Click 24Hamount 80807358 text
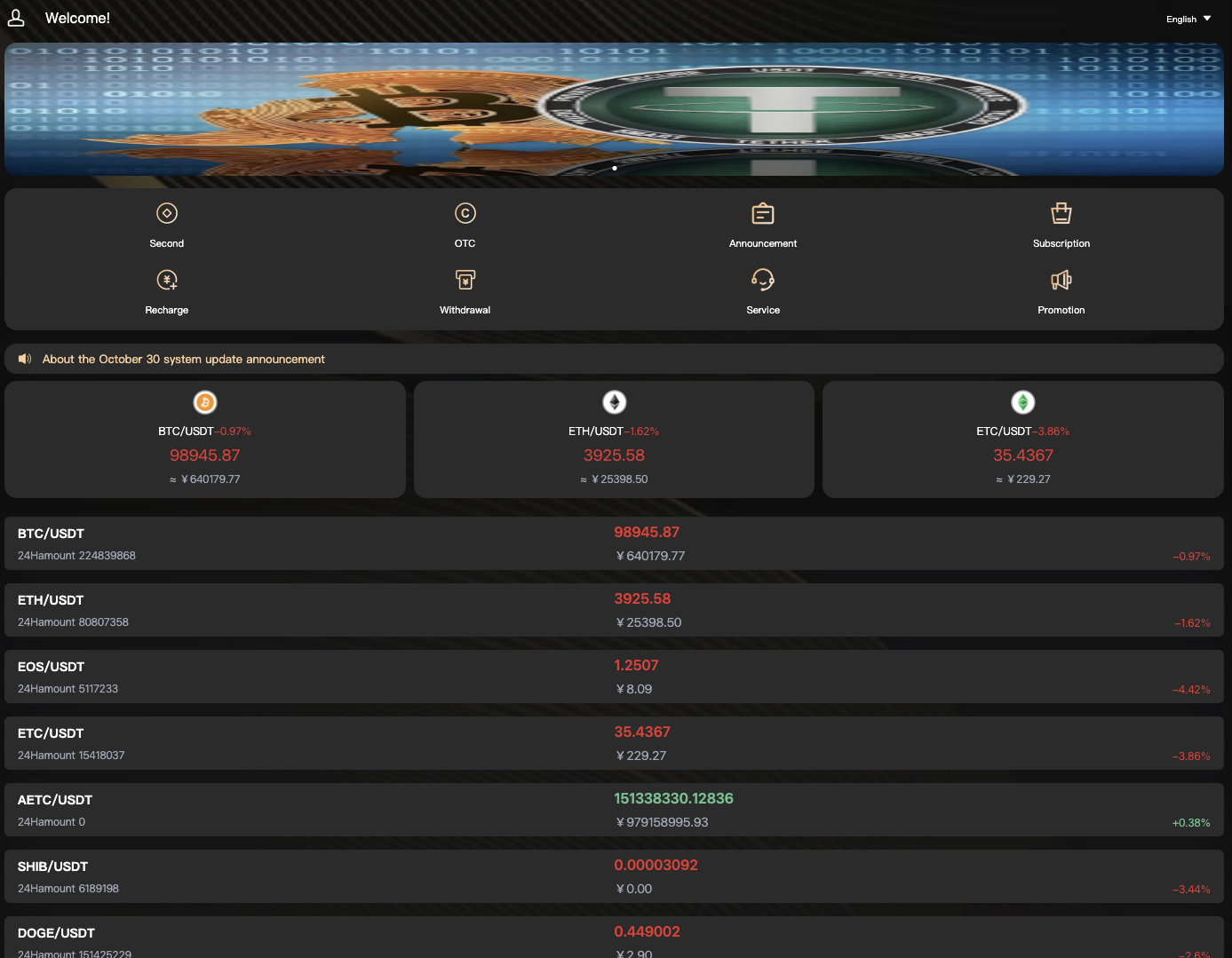The height and width of the screenshot is (958, 1232). tap(73, 622)
